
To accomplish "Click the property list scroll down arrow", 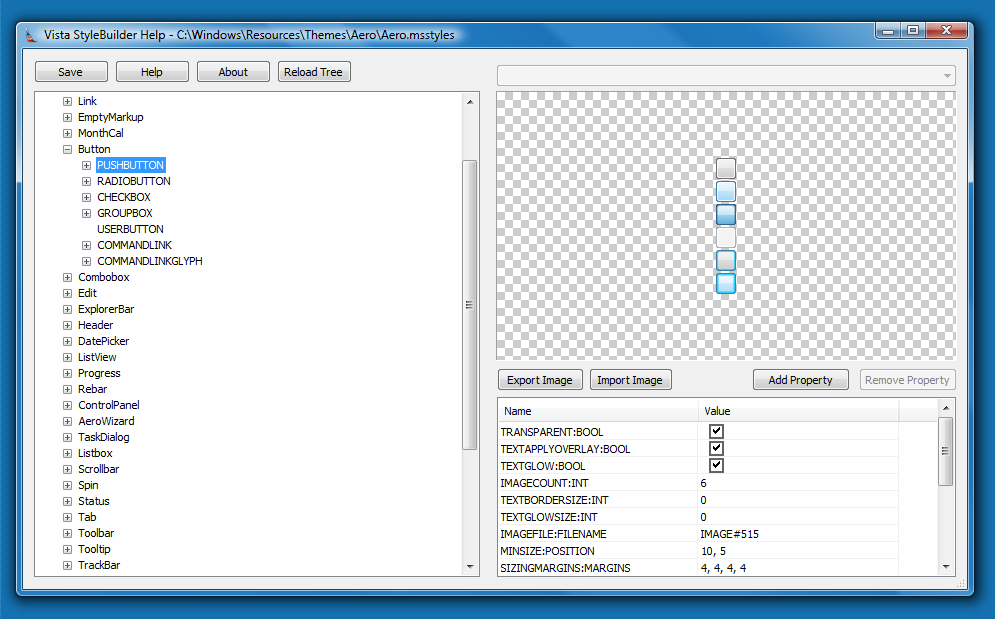I will pyautogui.click(x=946, y=566).
